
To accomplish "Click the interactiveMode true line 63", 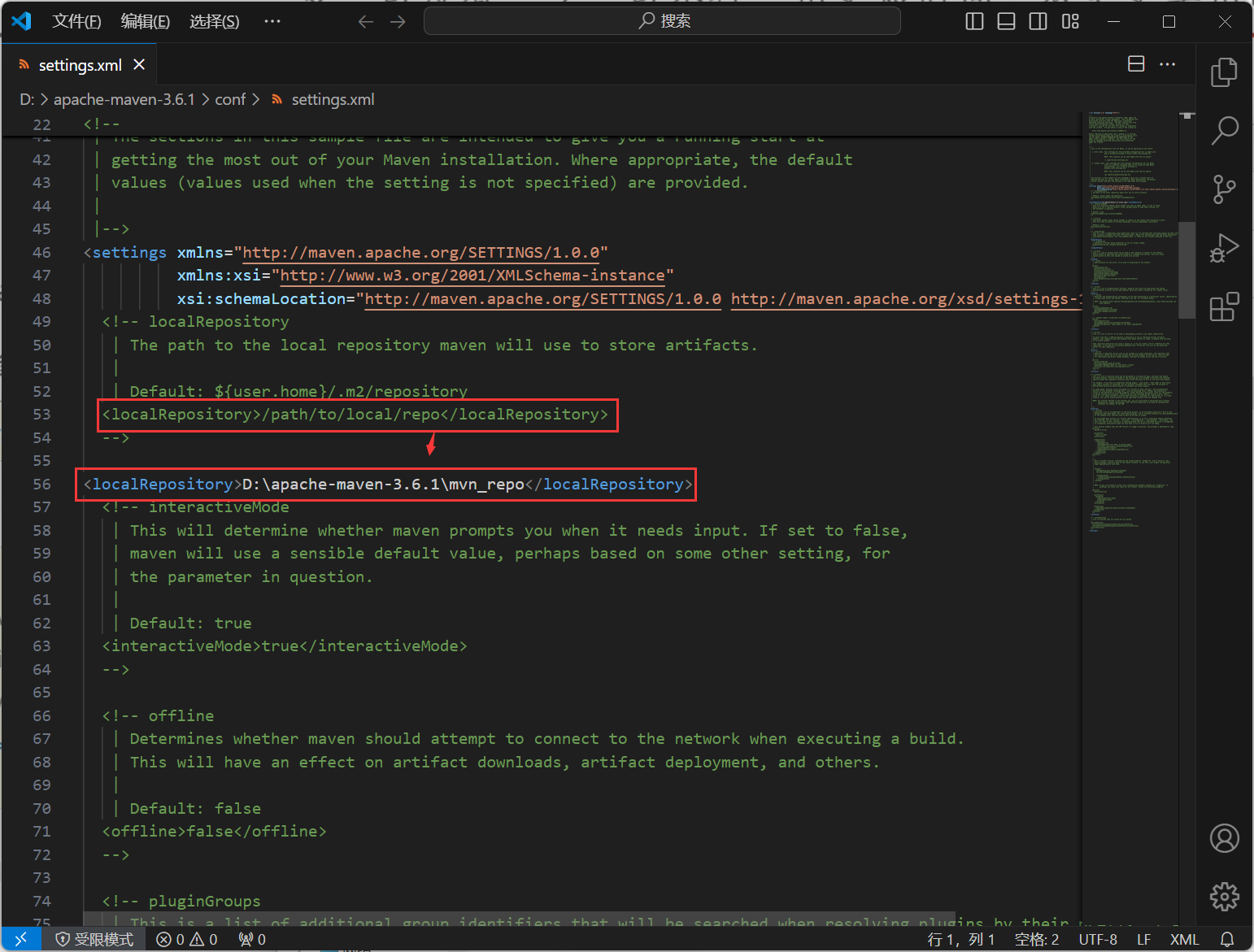I will [x=285, y=646].
